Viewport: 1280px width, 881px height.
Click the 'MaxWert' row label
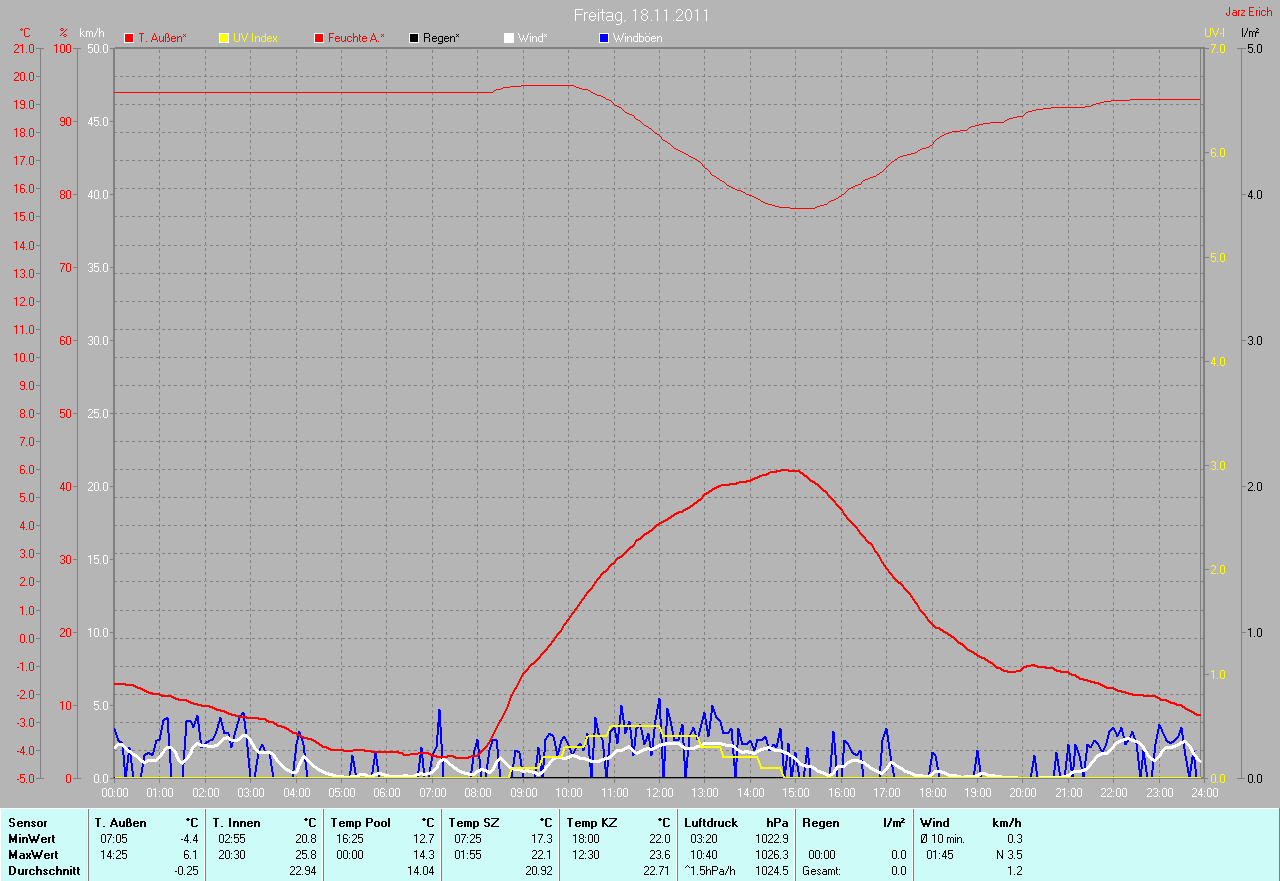pyautogui.click(x=33, y=855)
